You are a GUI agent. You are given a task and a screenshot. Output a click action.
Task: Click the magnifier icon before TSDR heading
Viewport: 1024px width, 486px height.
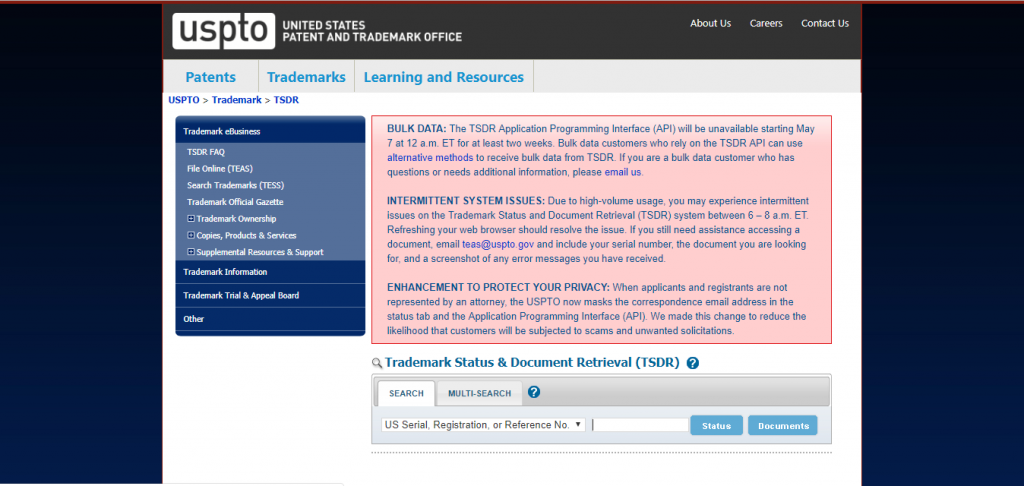point(377,363)
